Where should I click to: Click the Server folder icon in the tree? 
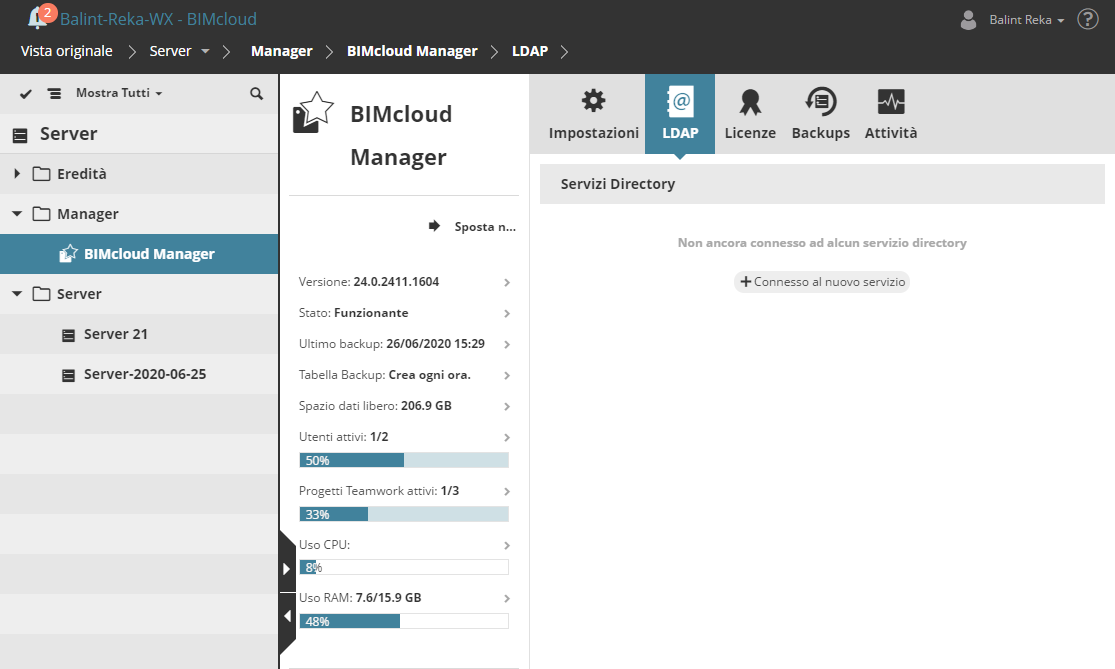click(41, 294)
